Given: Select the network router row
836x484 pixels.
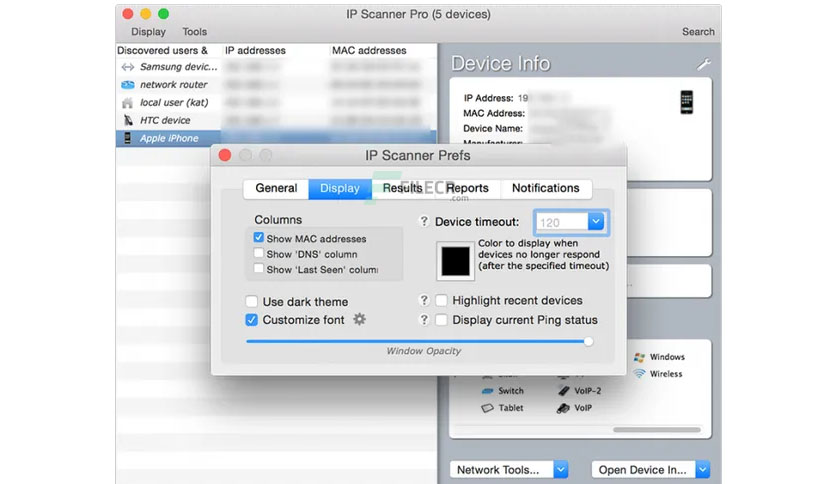Looking at the screenshot, I should point(276,85).
